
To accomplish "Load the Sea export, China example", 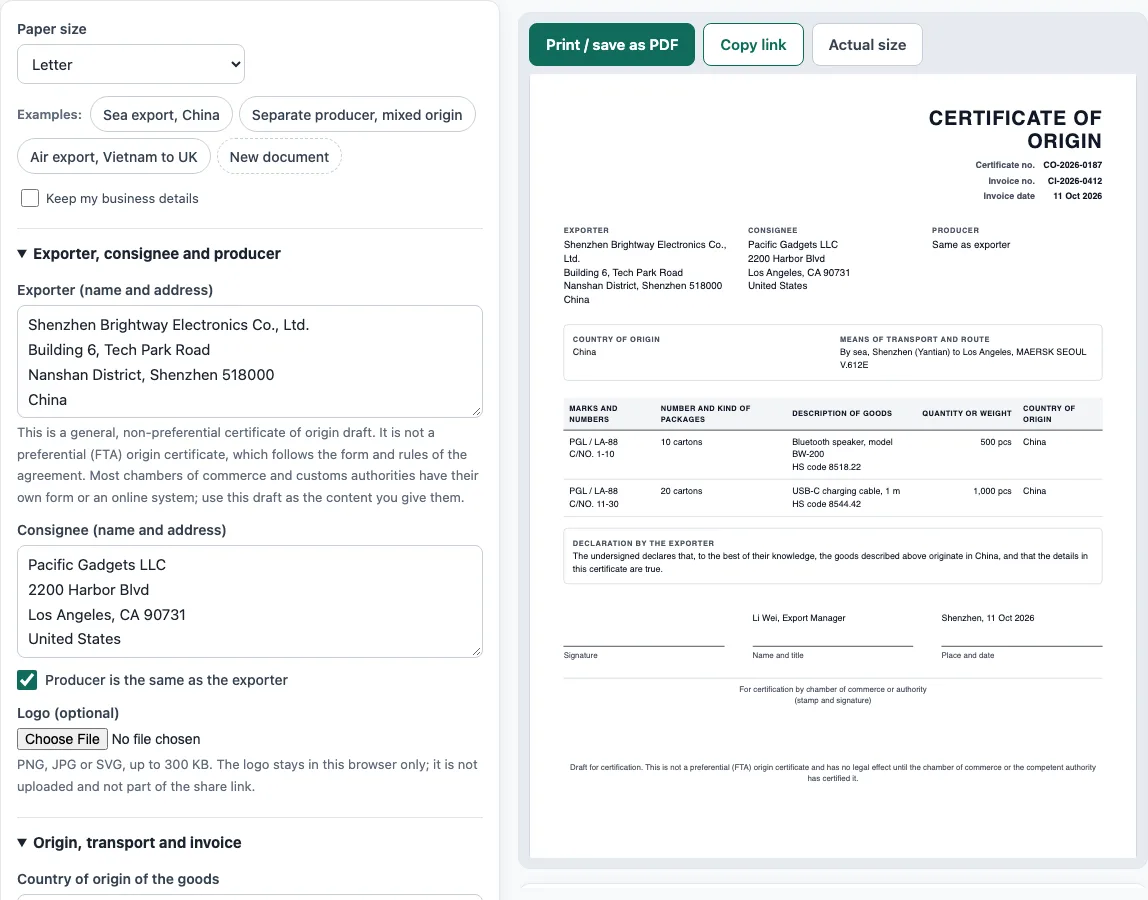I will 161,115.
